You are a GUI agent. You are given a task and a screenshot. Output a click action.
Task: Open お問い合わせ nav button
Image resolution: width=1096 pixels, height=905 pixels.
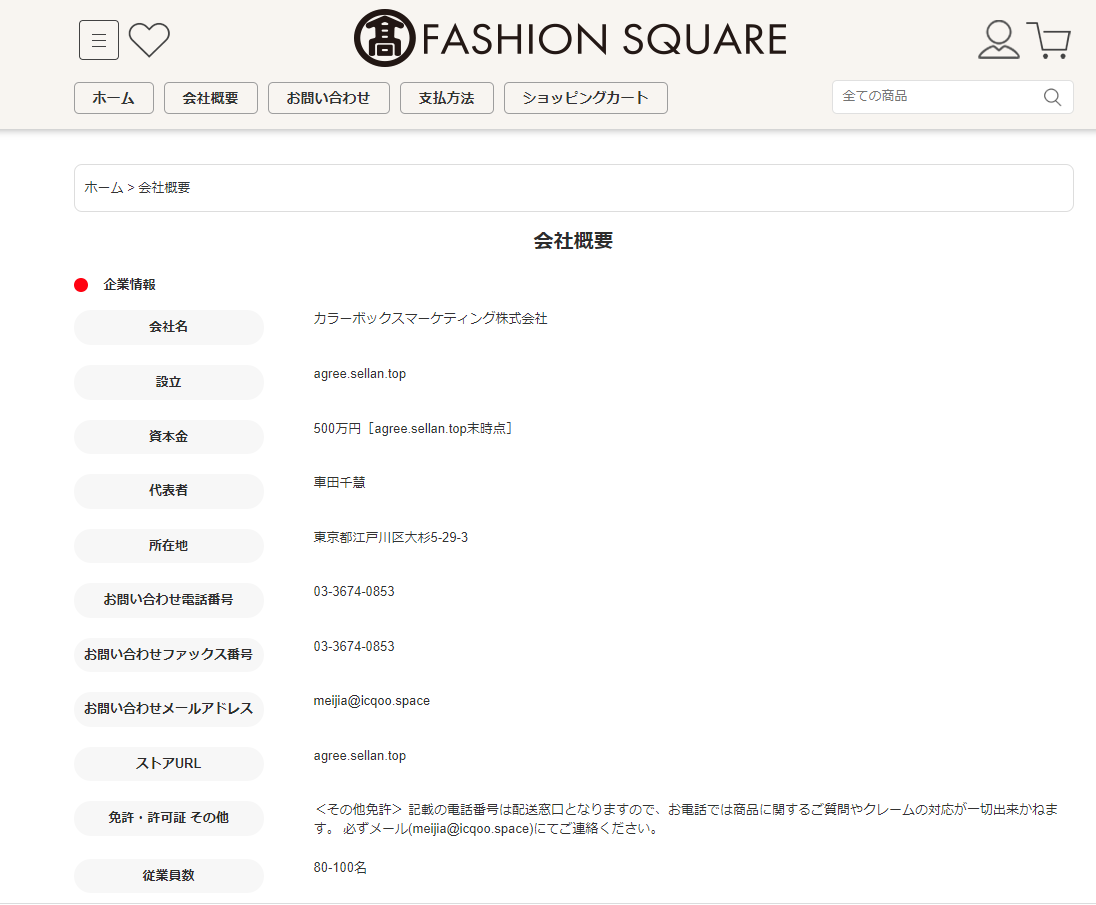(x=329, y=98)
